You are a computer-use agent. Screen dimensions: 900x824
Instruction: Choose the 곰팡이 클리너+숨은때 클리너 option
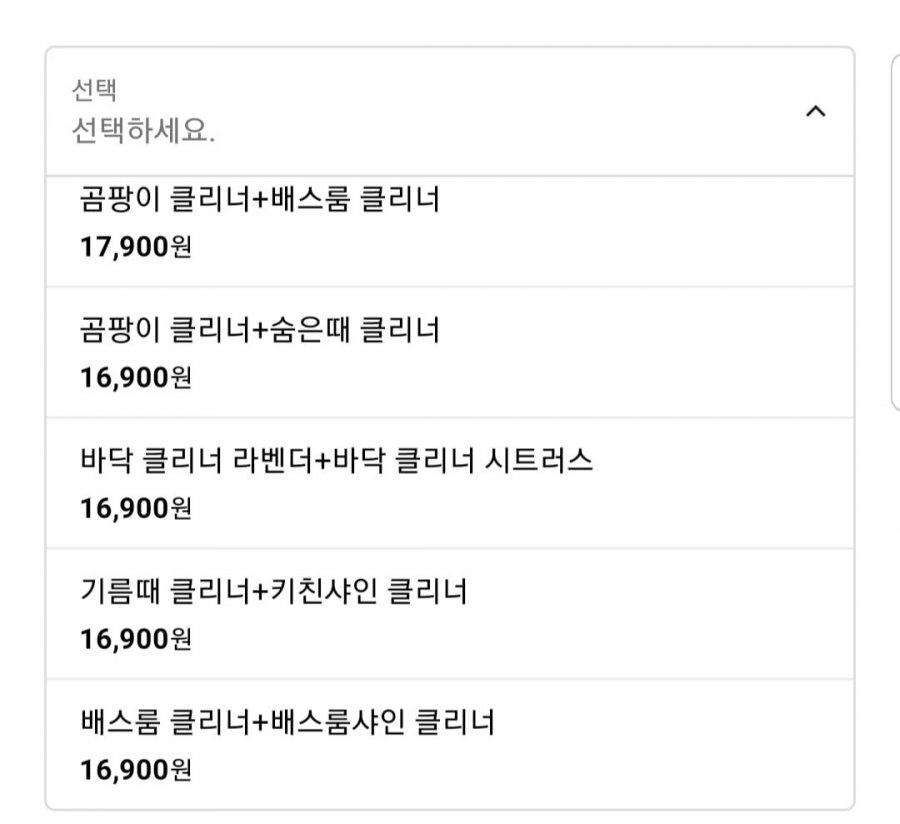pyautogui.click(x=450, y=352)
